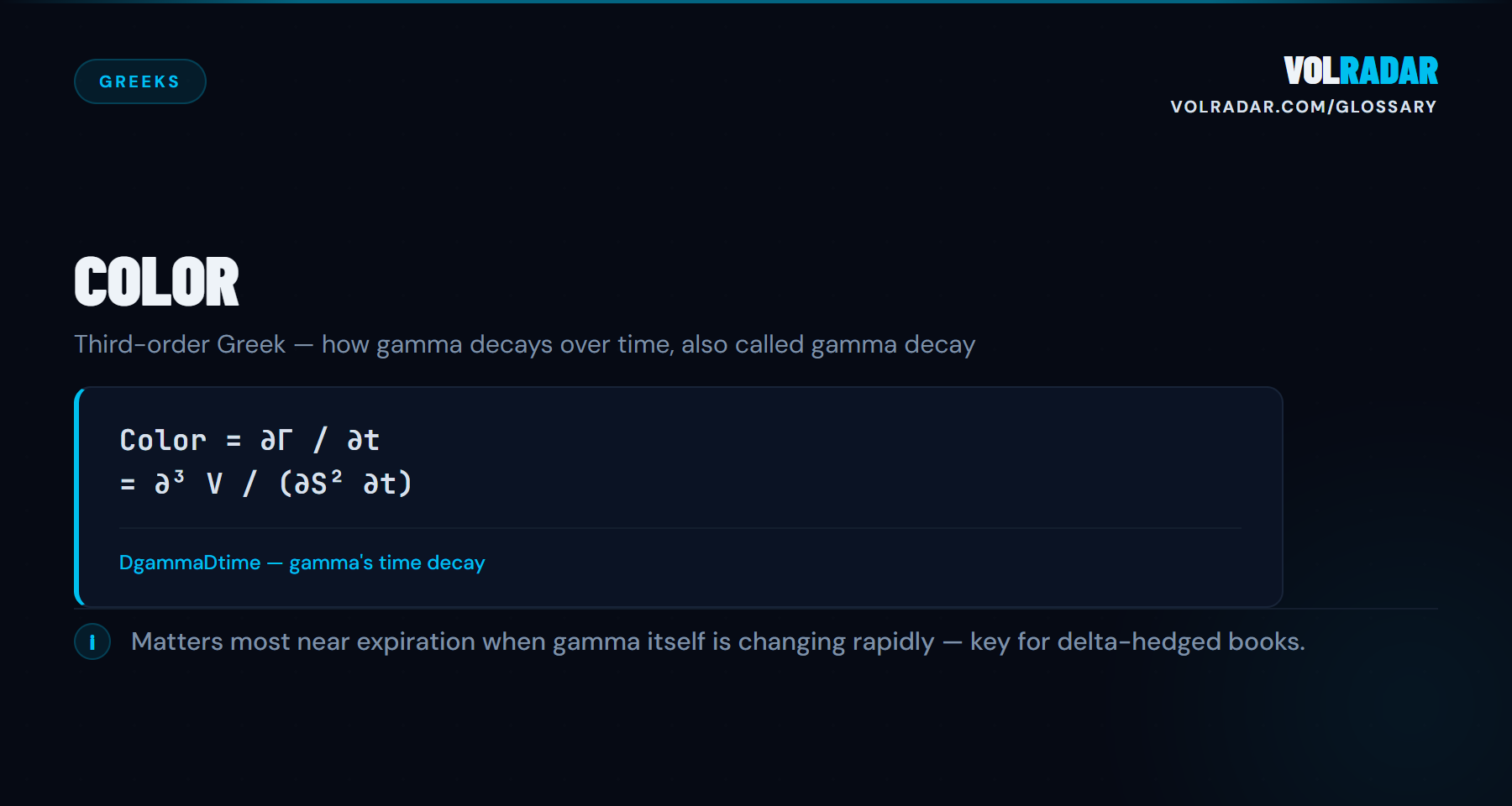Click the V symbol in the formula

(x=215, y=484)
